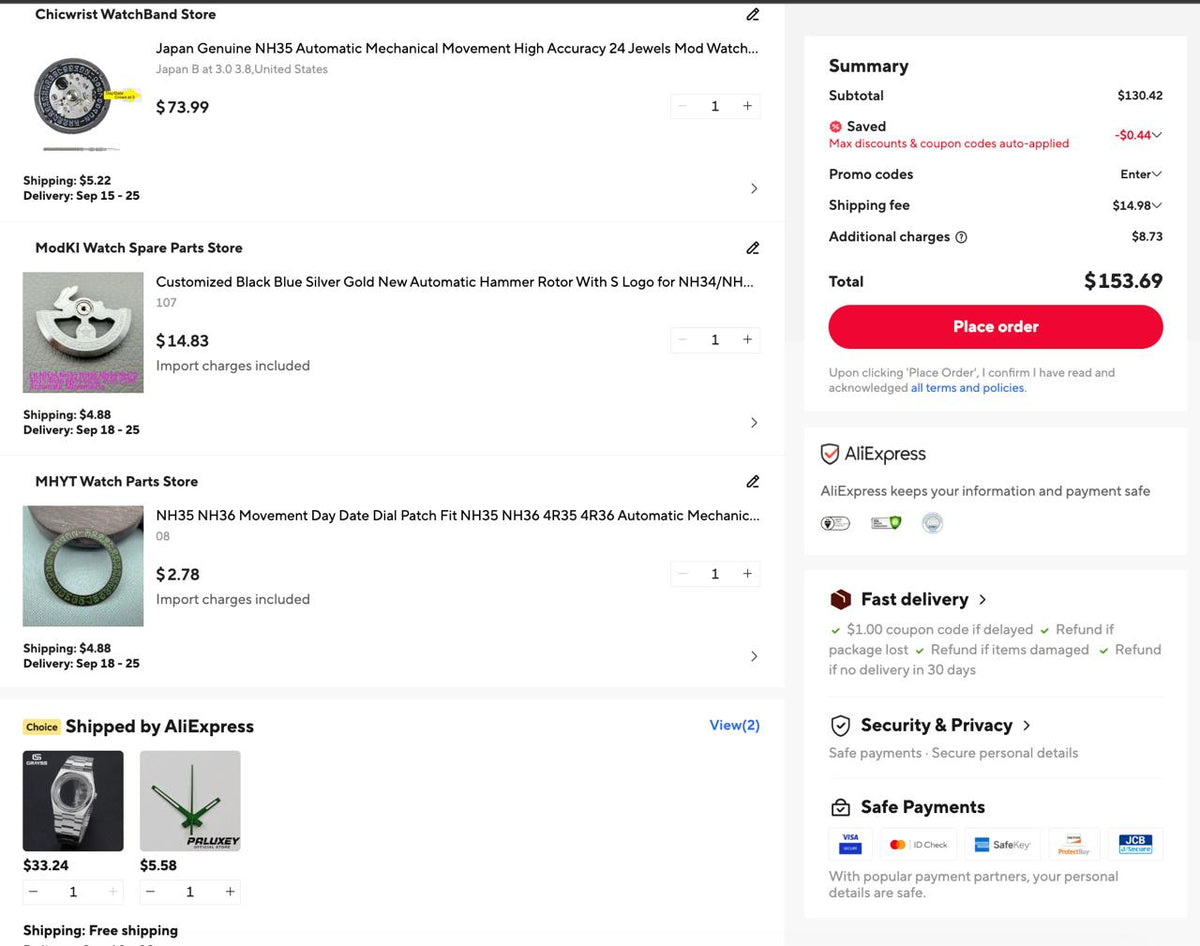
Task: Decrease quantity of the $5.58 watch hands
Action: (x=150, y=892)
